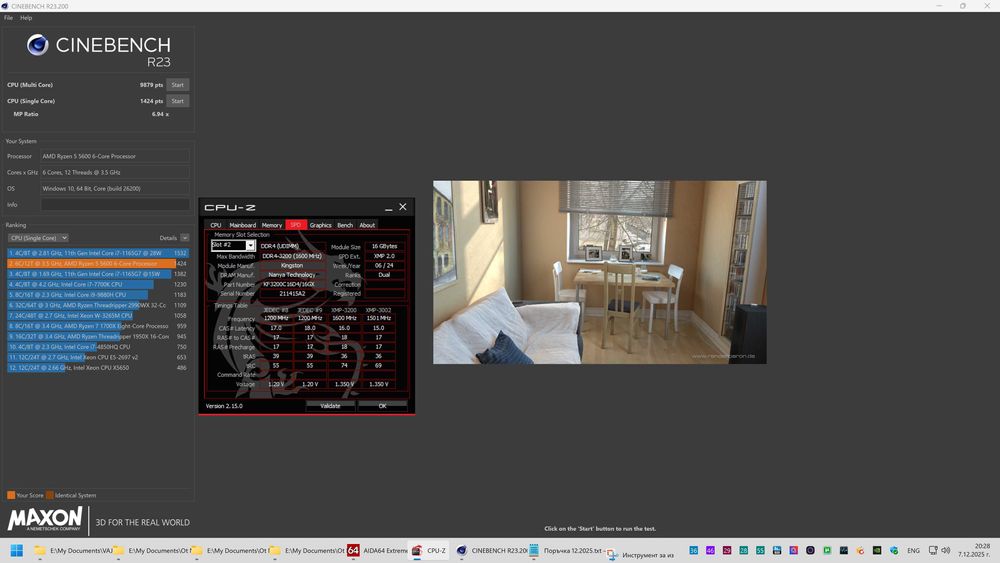The height and width of the screenshot is (563, 1000).
Task: Switch to the About tab in CPU-Z
Action: (x=367, y=225)
